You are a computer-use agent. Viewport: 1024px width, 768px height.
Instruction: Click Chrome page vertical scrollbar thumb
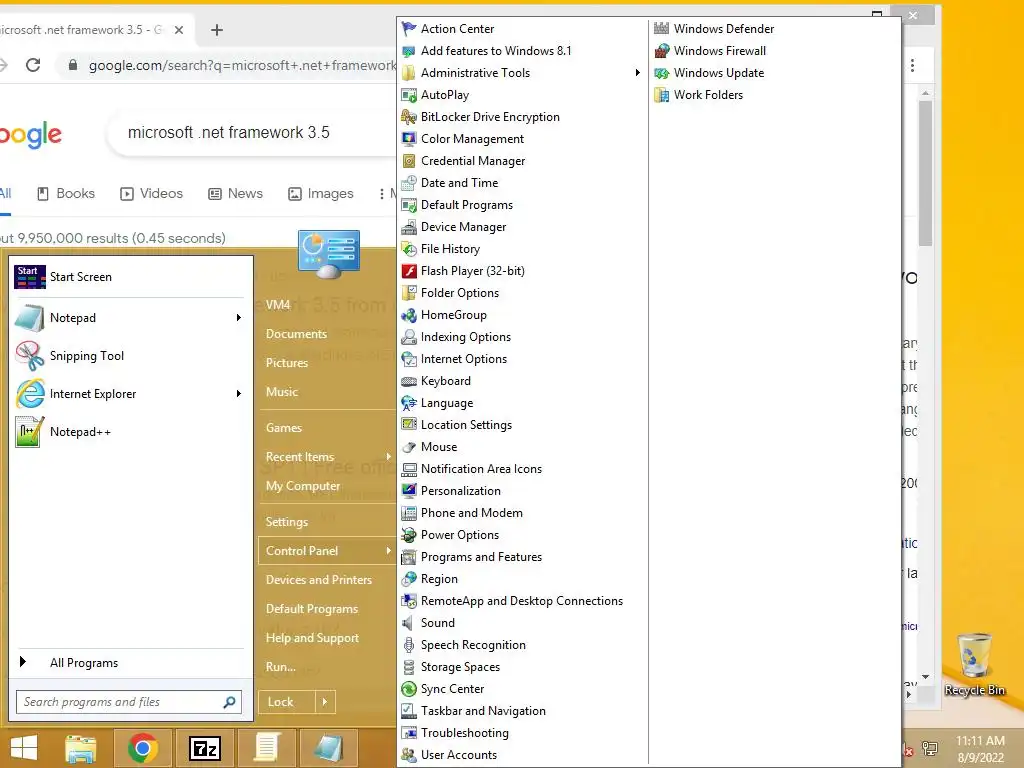click(925, 173)
